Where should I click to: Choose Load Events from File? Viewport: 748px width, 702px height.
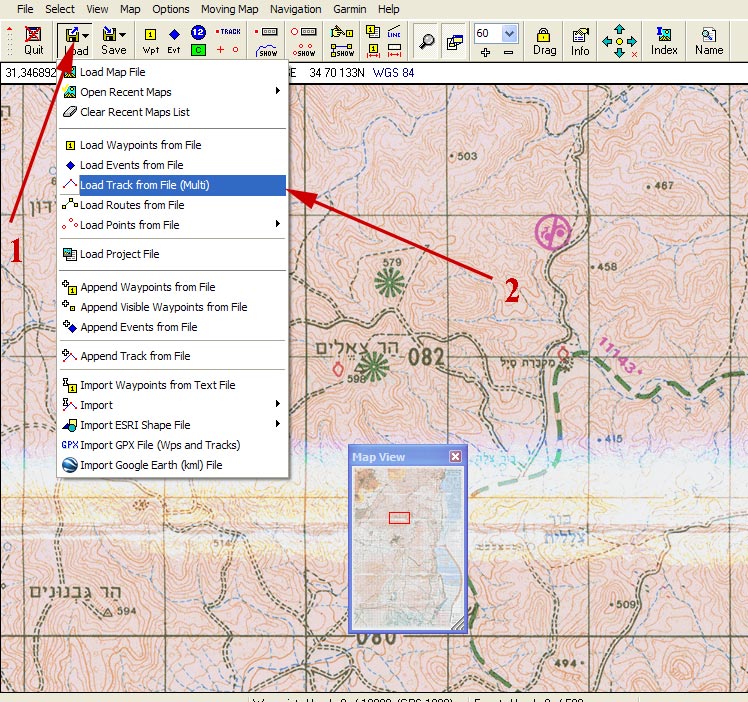click(173, 165)
